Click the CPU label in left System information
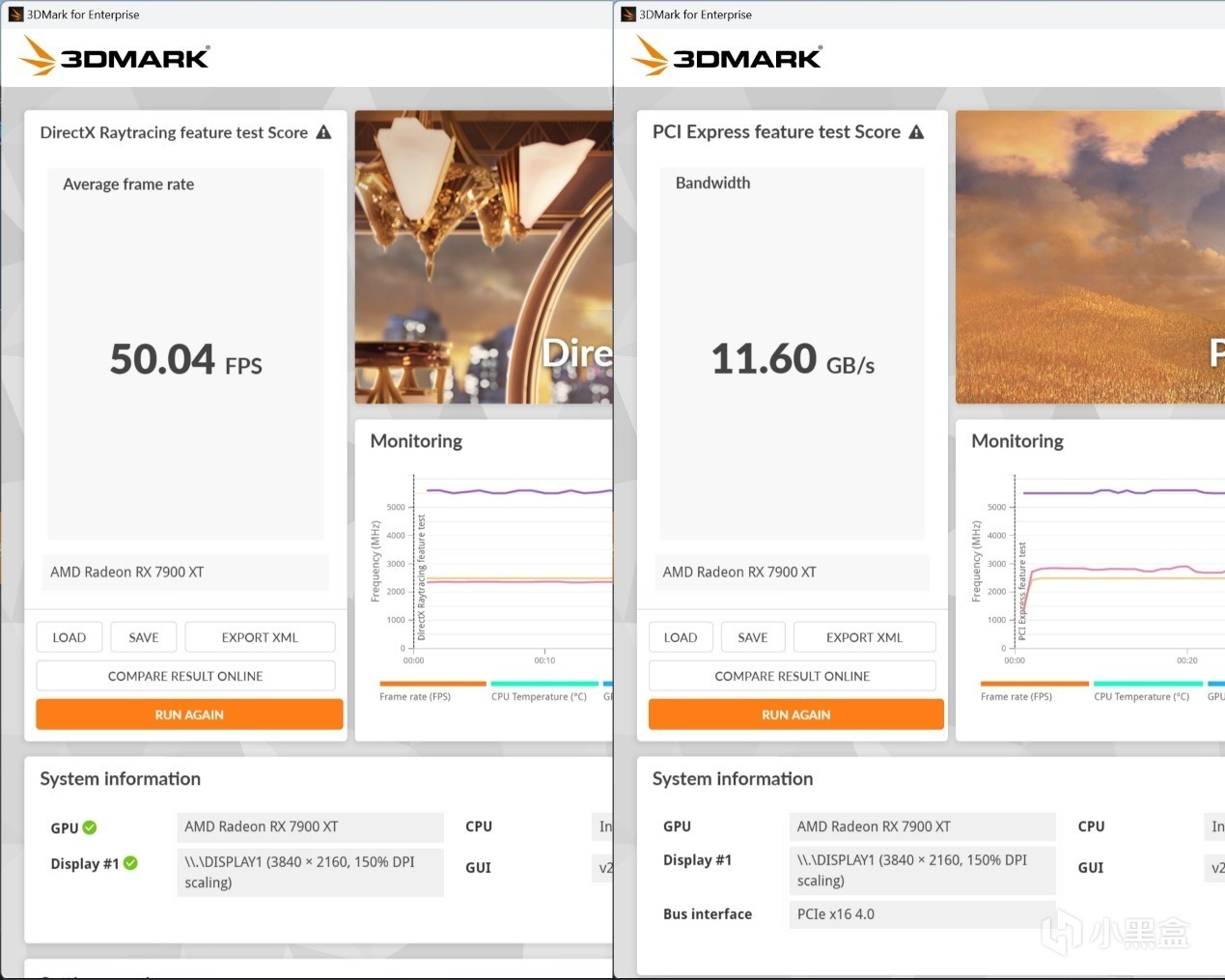The image size is (1225, 980). 479,826
